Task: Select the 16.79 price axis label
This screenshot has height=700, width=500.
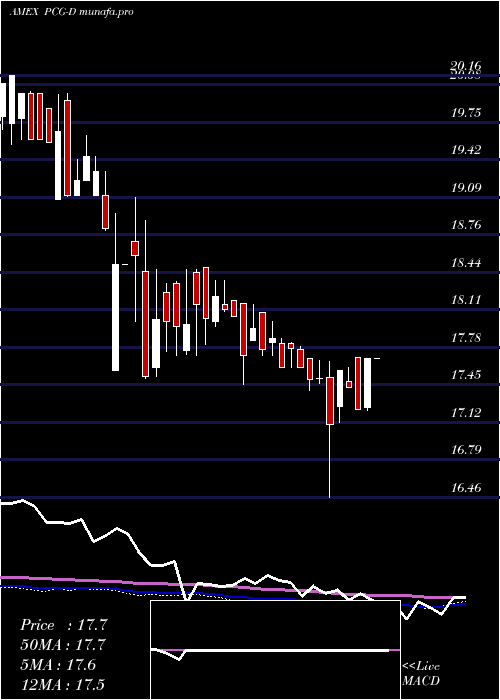Action: click(466, 450)
